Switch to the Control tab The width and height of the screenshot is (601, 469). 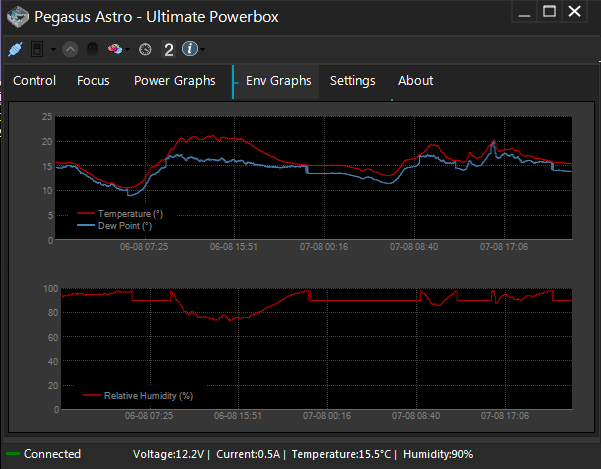pyautogui.click(x=34, y=81)
